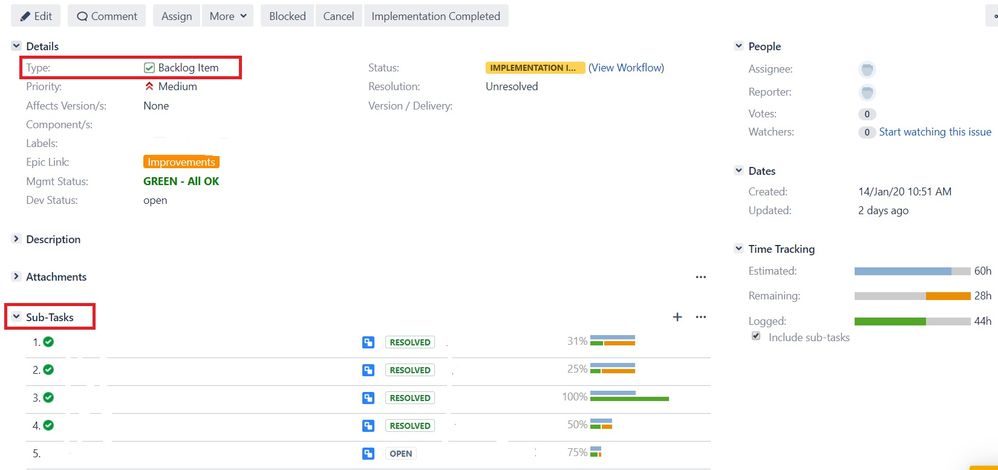Click Affects Version value None
The height and width of the screenshot is (470, 998).
pos(156,106)
